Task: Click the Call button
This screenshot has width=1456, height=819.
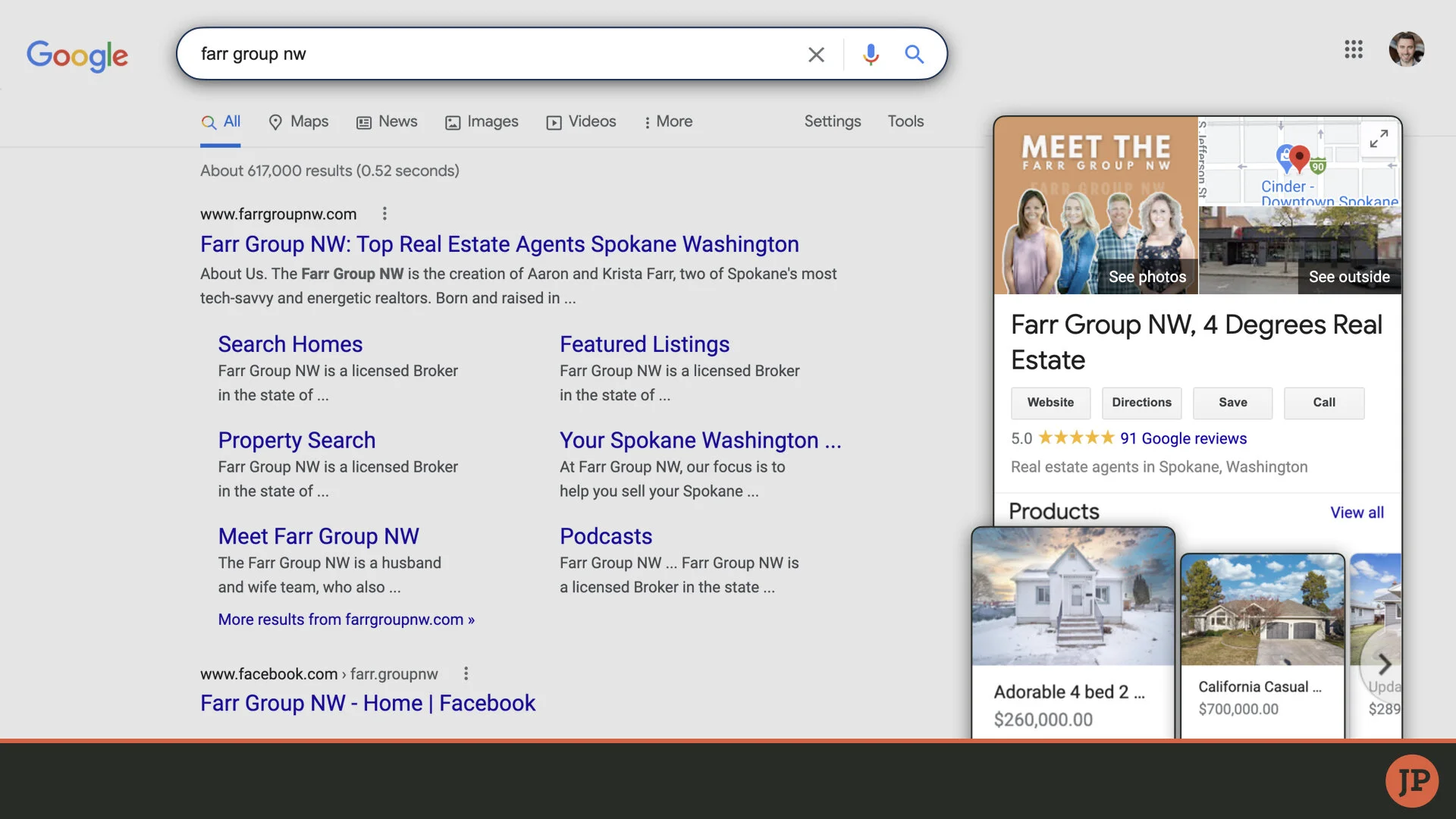Action: [1324, 403]
